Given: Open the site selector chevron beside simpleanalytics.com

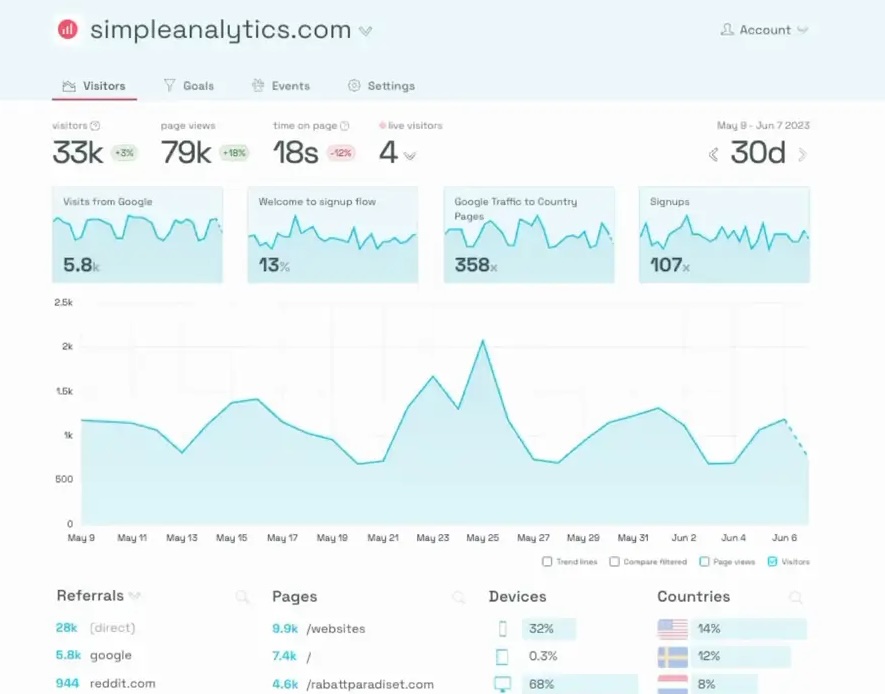Looking at the screenshot, I should pos(366,31).
